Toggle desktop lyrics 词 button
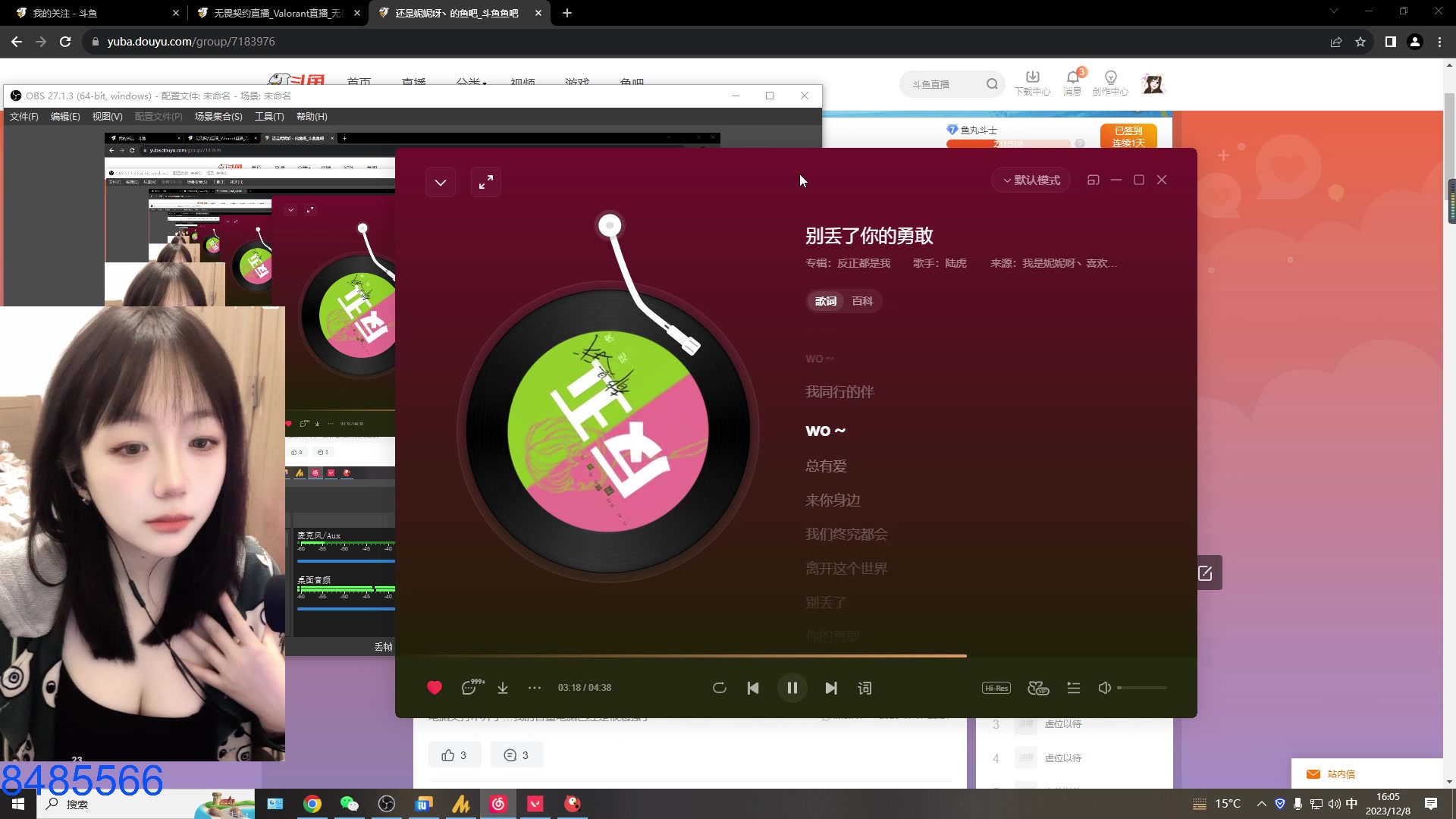1456x819 pixels. [x=864, y=688]
